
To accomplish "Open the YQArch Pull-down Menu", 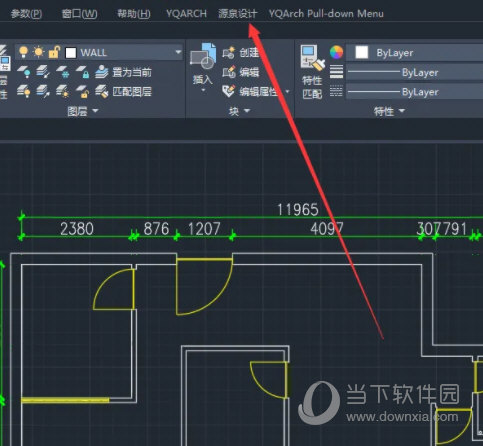I will click(326, 14).
